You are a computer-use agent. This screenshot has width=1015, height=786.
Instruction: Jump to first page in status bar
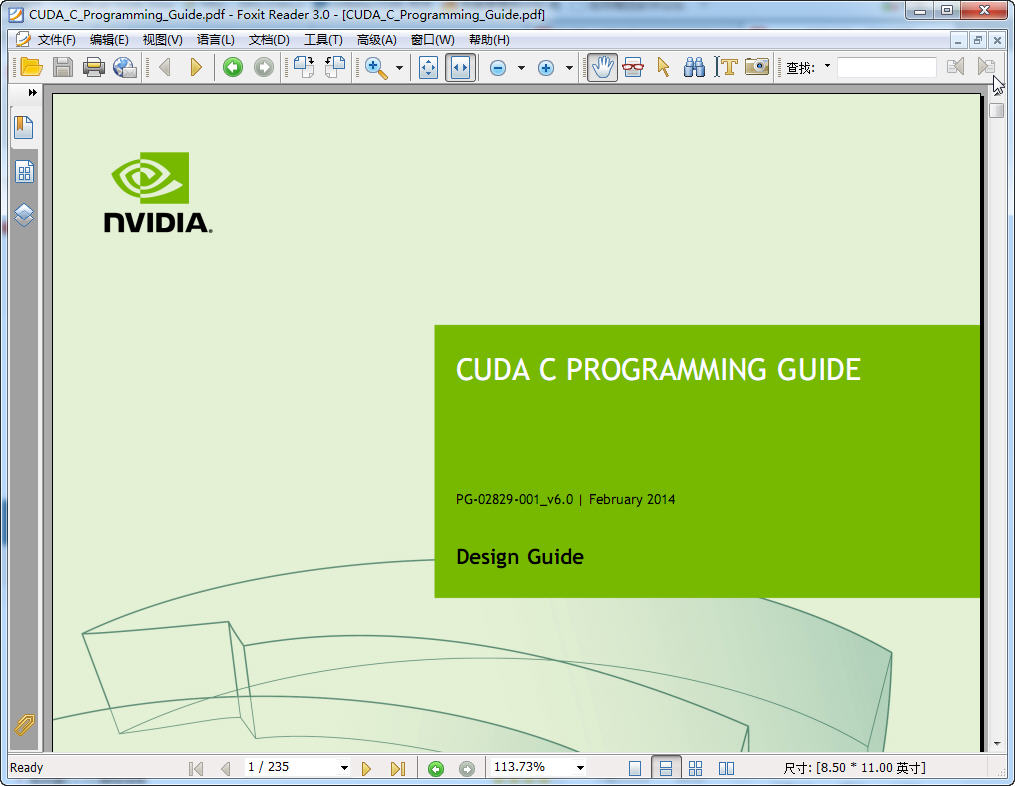(195, 769)
